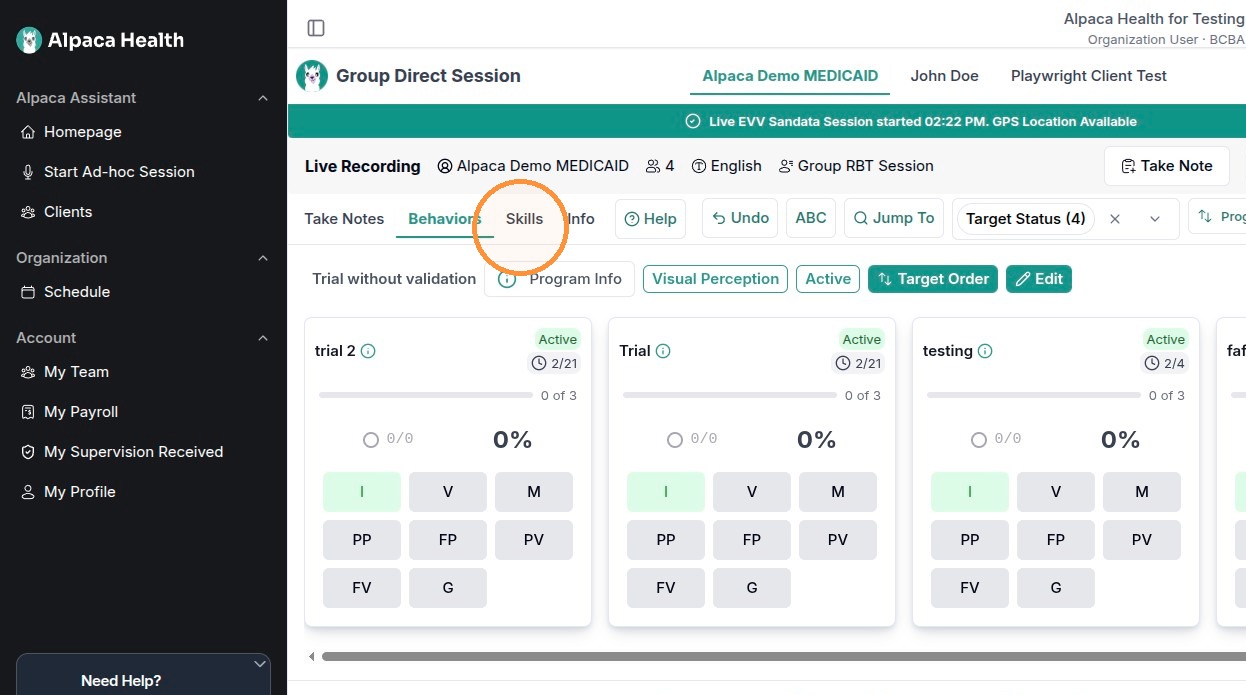The height and width of the screenshot is (695, 1246).
Task: Click the info icon next to trial 2
Action: click(368, 351)
